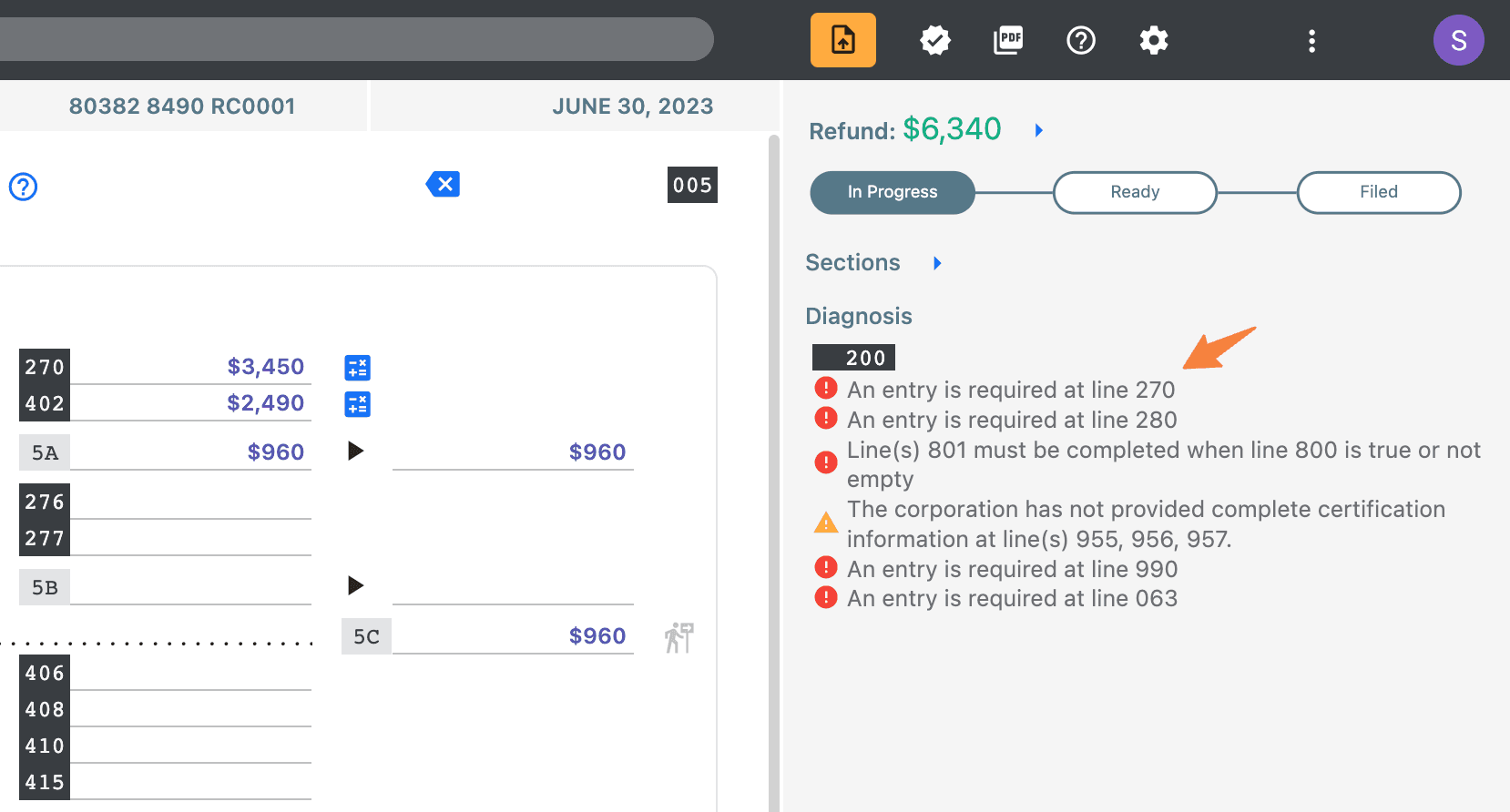1510x812 pixels.
Task: Open the purple S user avatar
Action: (1459, 40)
